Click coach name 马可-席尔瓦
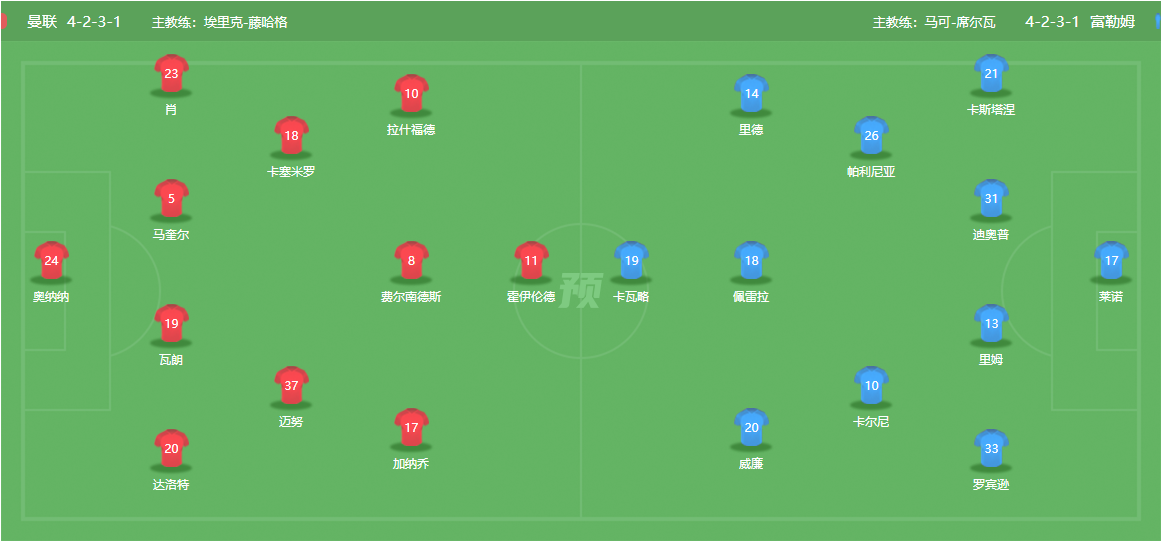This screenshot has width=1162, height=541. 960,22
